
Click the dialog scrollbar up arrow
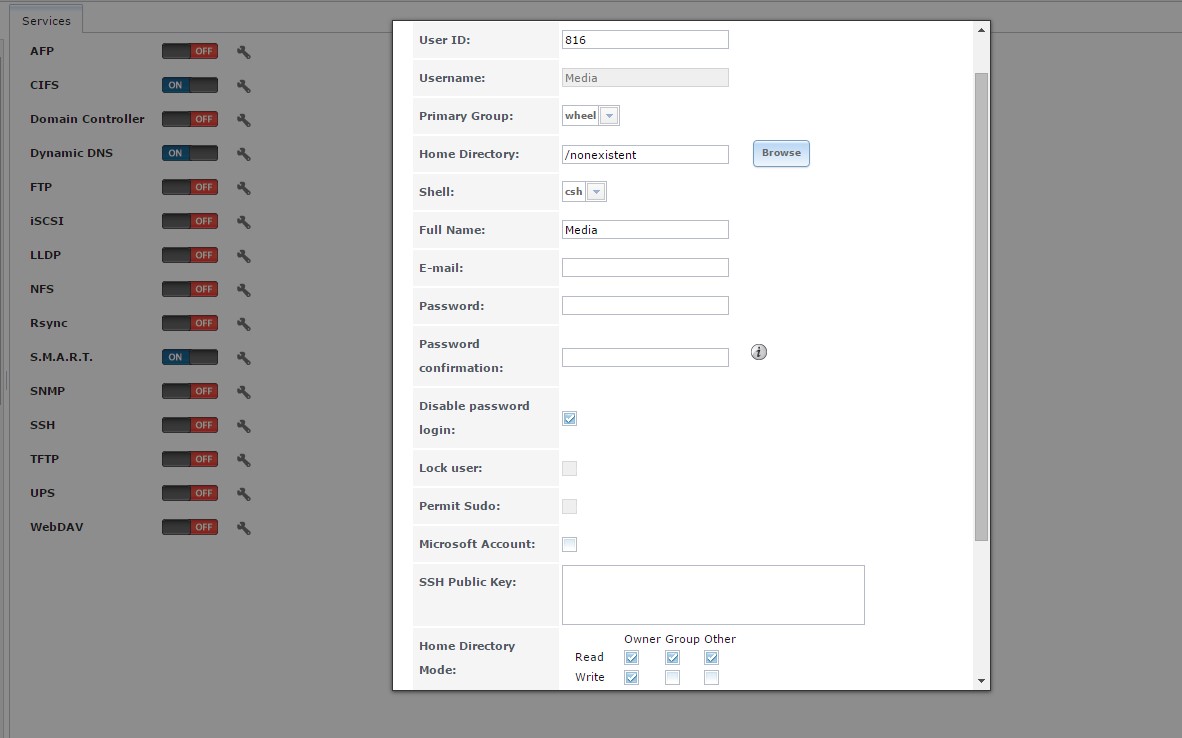pyautogui.click(x=981, y=30)
